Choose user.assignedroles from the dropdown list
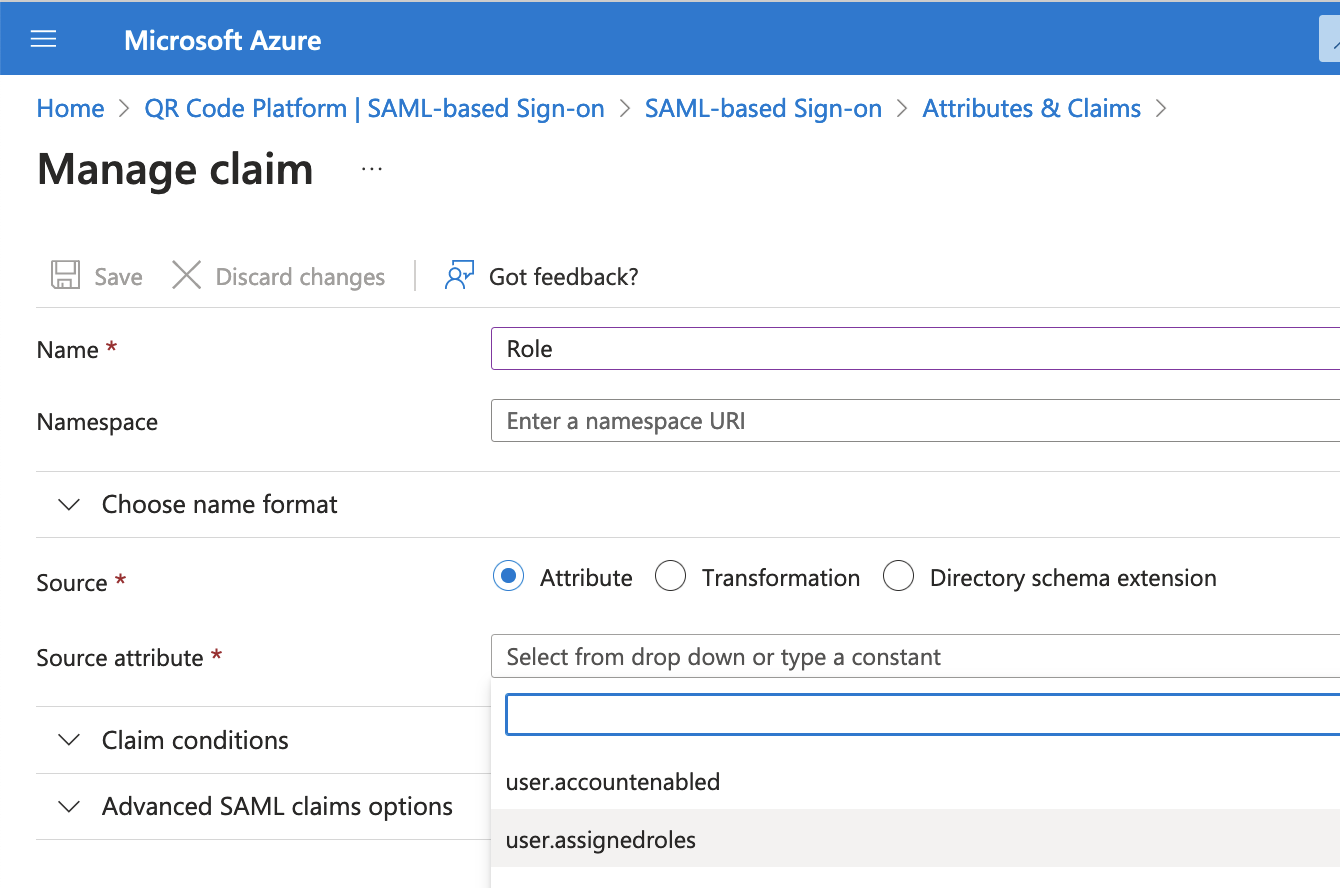The image size is (1340, 888). tap(915, 839)
